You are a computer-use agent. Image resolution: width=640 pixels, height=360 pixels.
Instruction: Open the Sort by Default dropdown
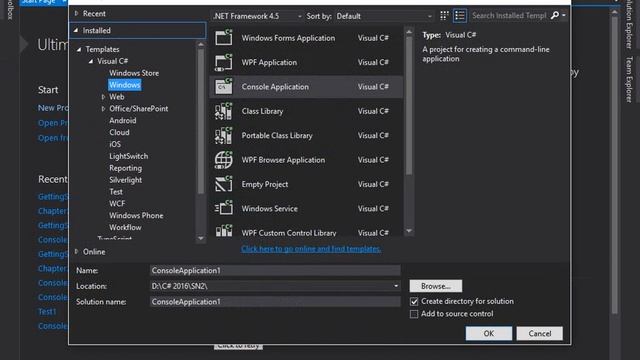384,16
